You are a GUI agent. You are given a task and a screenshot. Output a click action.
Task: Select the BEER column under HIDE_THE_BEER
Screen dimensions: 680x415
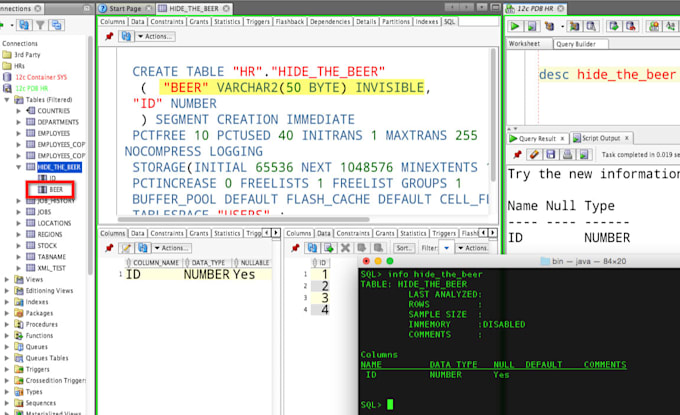pos(56,190)
